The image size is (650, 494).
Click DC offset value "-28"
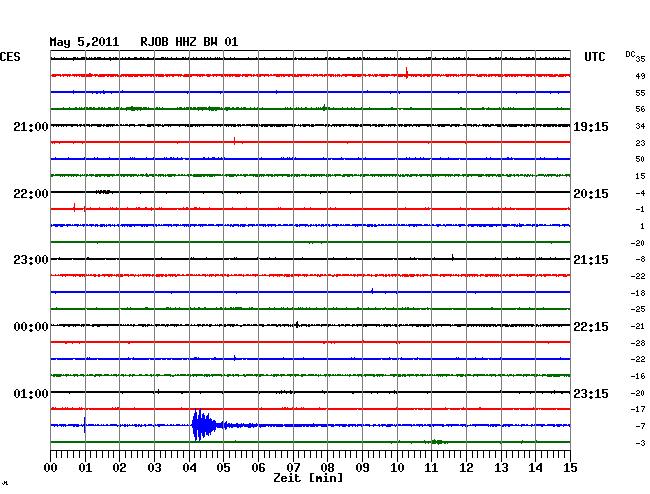[638, 343]
